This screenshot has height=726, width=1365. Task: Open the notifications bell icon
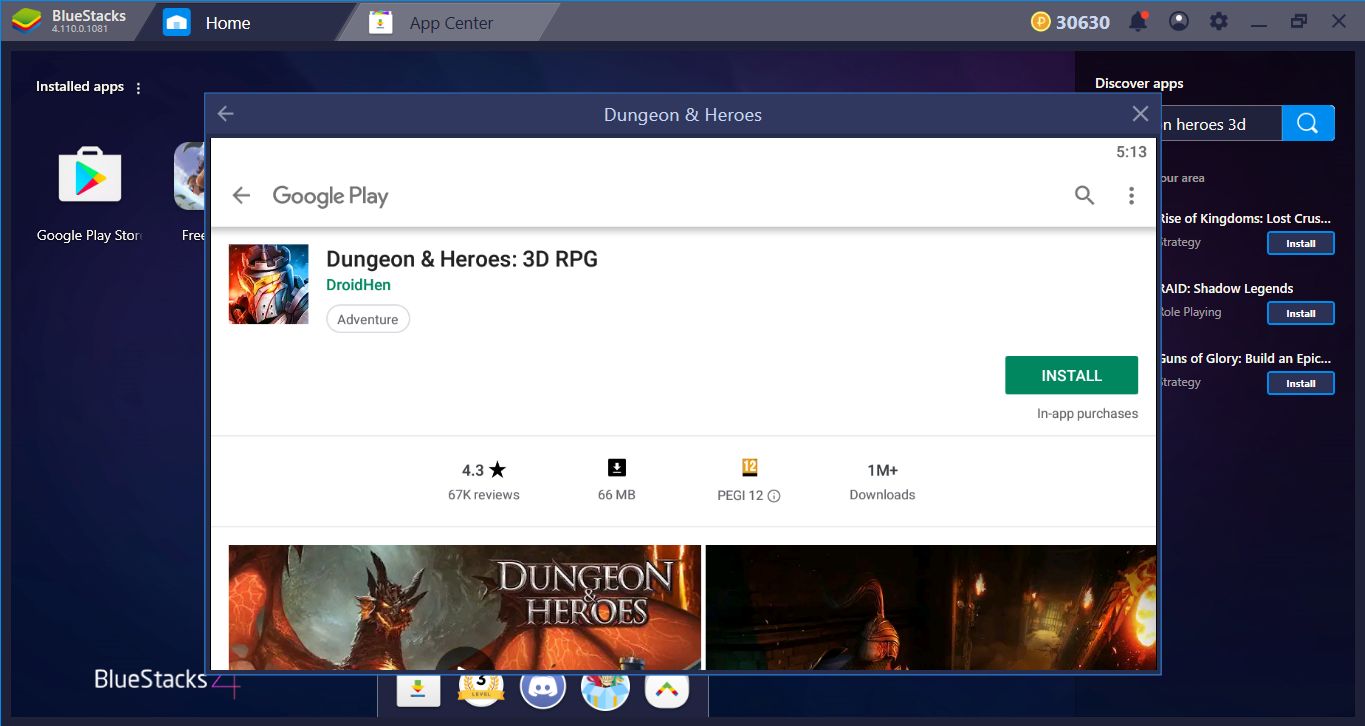pos(1138,21)
